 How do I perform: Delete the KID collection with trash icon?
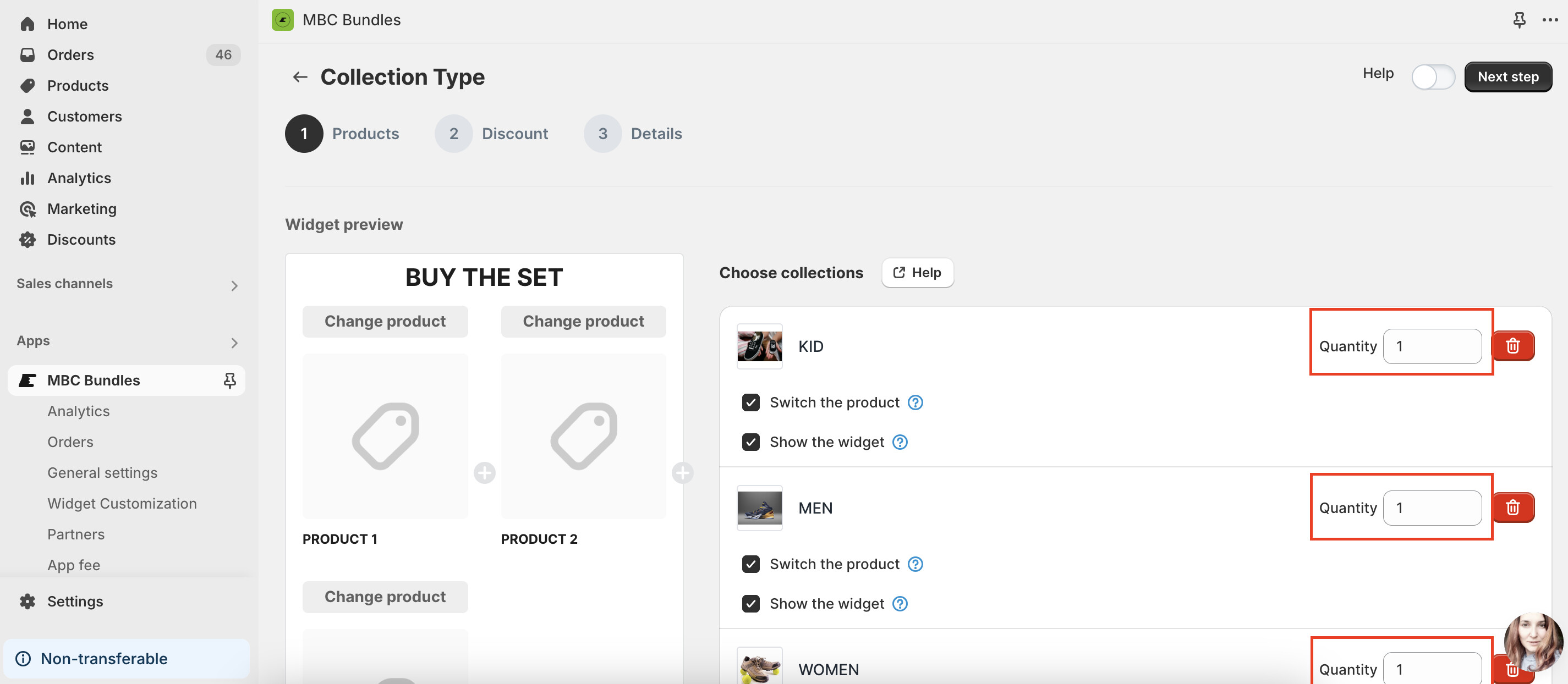point(1512,346)
